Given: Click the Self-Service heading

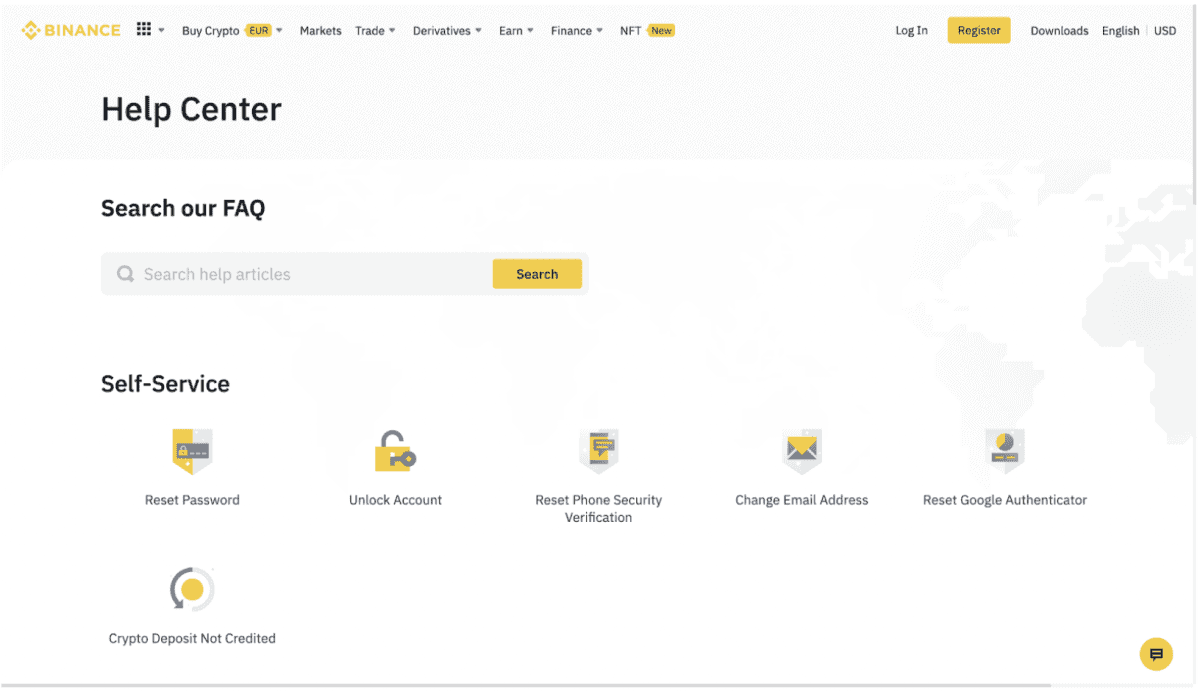Looking at the screenshot, I should tap(165, 384).
